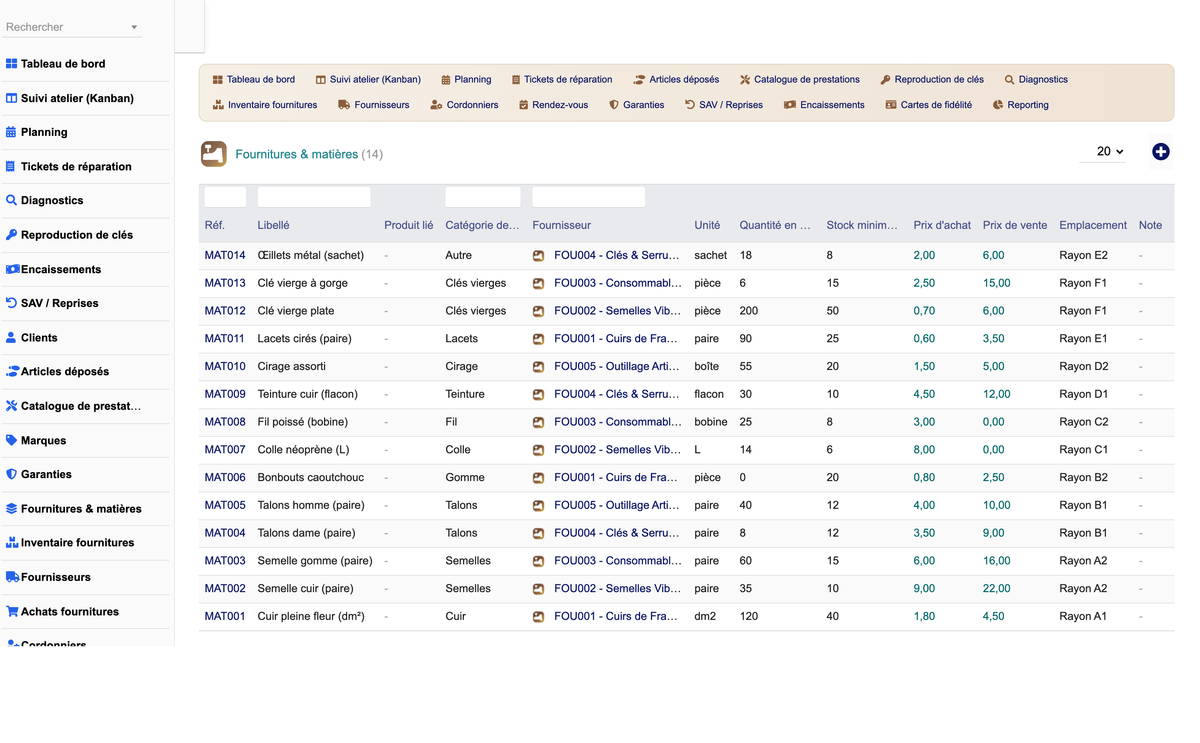Open Garanties in top navigation bar
Viewport: 1200px width, 743px height.
[x=637, y=105]
